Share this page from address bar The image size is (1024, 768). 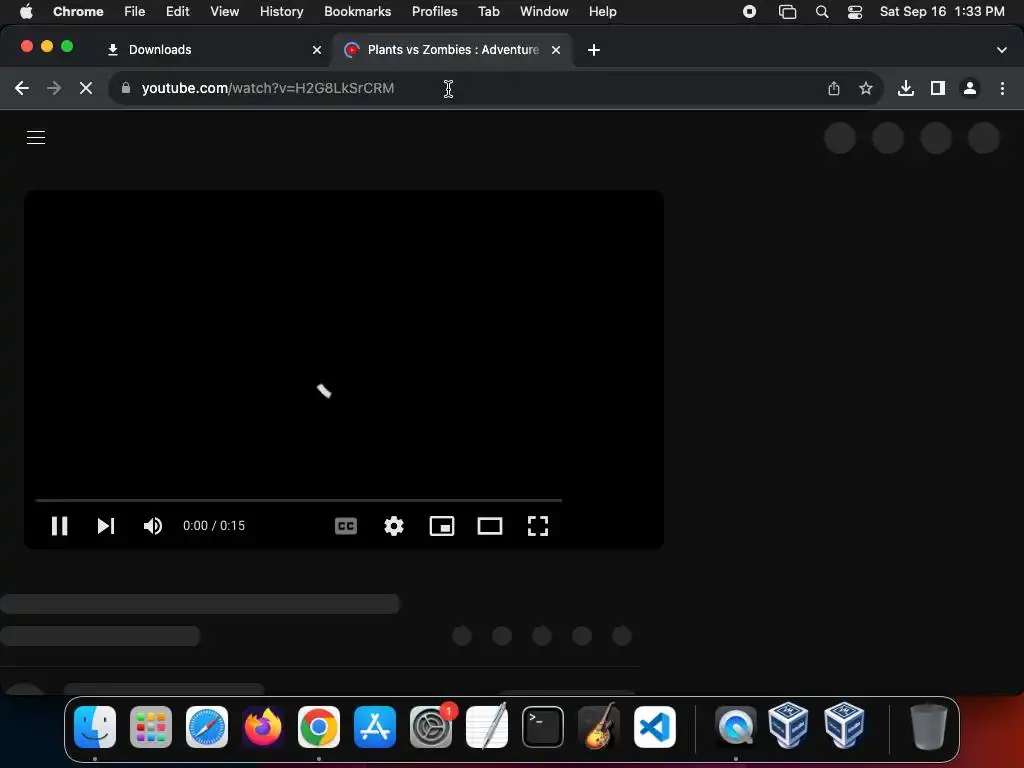[x=834, y=88]
